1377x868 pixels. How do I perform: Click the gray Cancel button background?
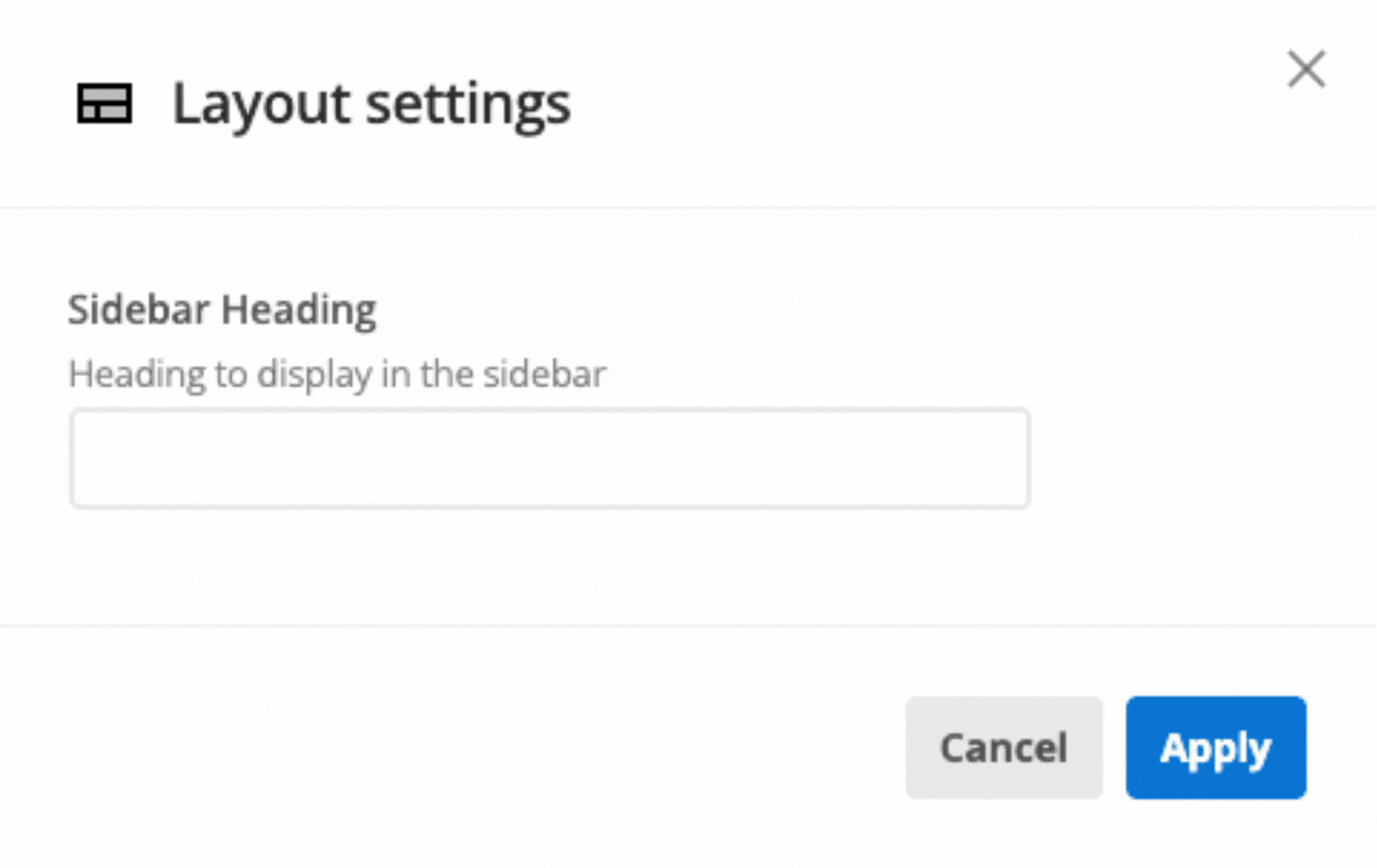[x=1004, y=747]
